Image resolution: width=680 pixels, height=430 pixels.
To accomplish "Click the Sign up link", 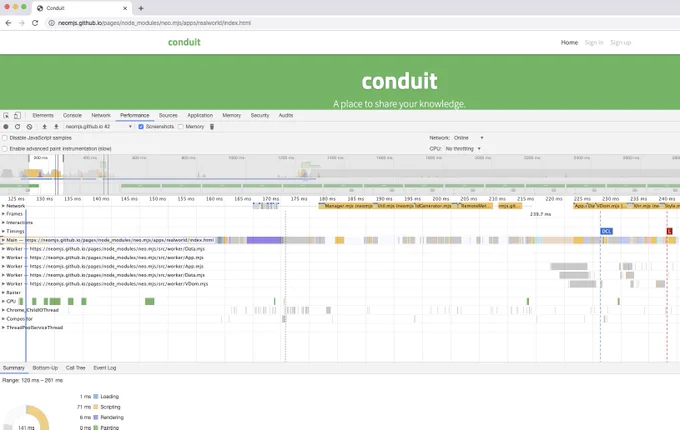I will click(620, 42).
